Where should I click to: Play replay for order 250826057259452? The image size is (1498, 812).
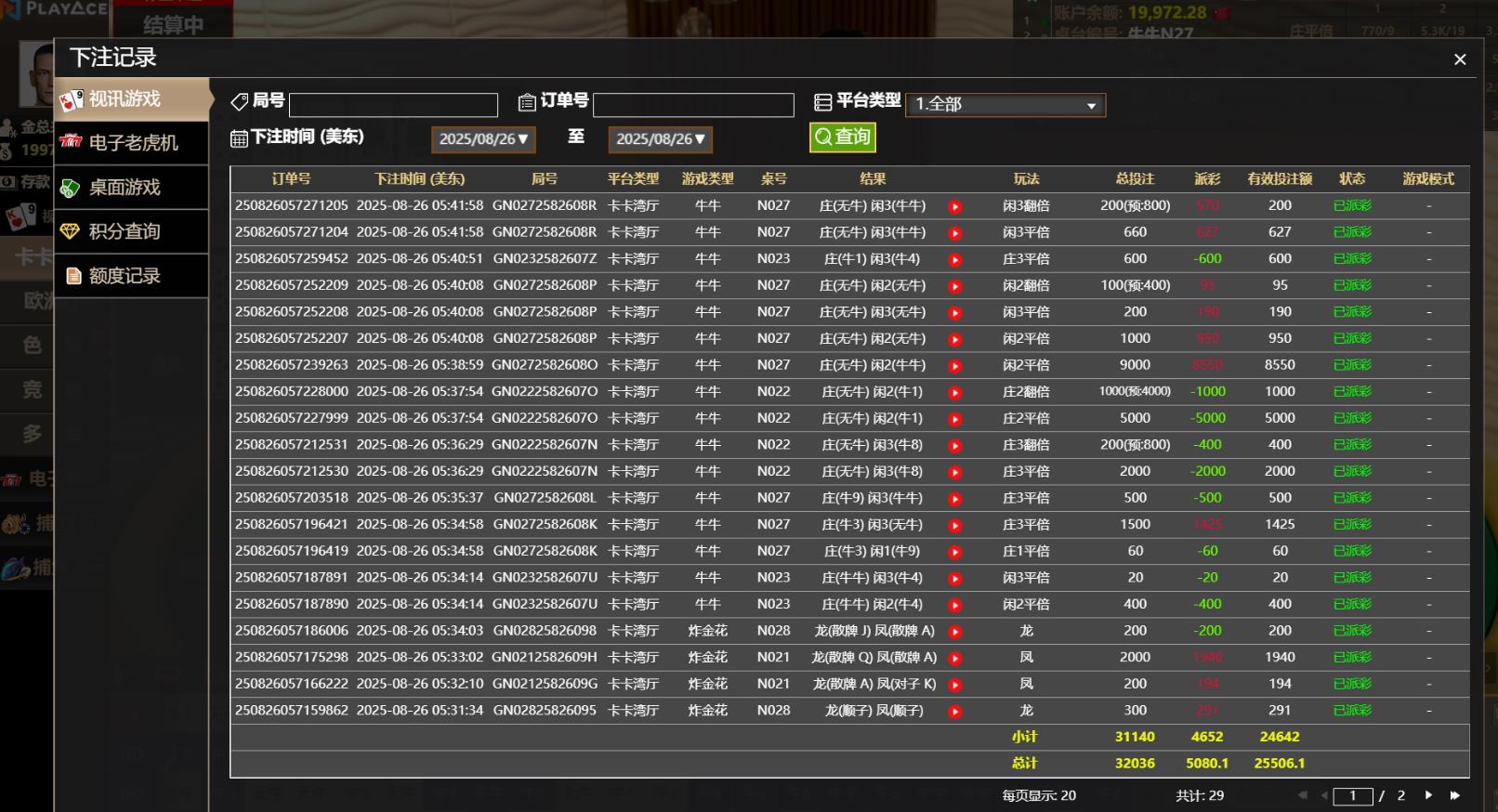click(954, 259)
